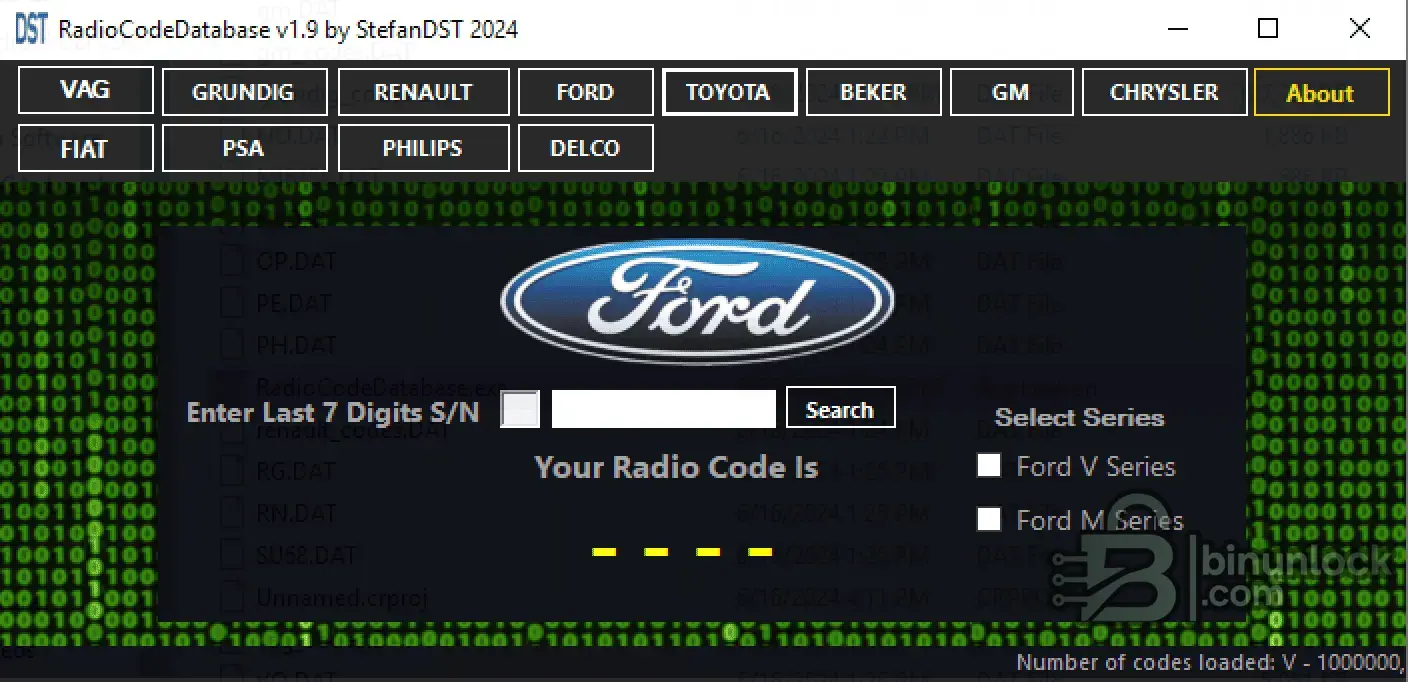The image size is (1408, 682).
Task: Close the RadioCodeDatabase window
Action: pyautogui.click(x=1360, y=29)
